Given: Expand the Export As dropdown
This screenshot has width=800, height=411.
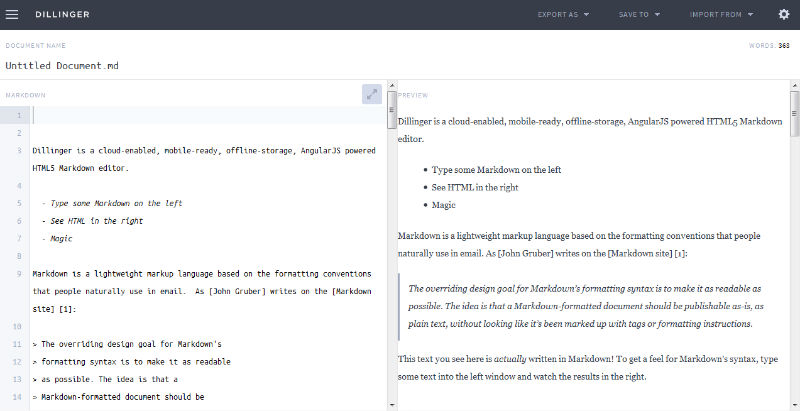Looking at the screenshot, I should pos(563,14).
